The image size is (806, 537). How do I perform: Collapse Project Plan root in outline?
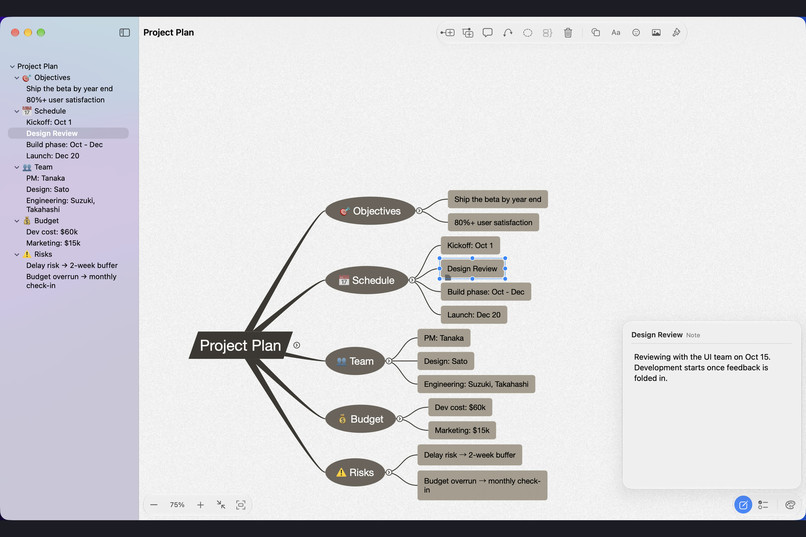pos(12,66)
